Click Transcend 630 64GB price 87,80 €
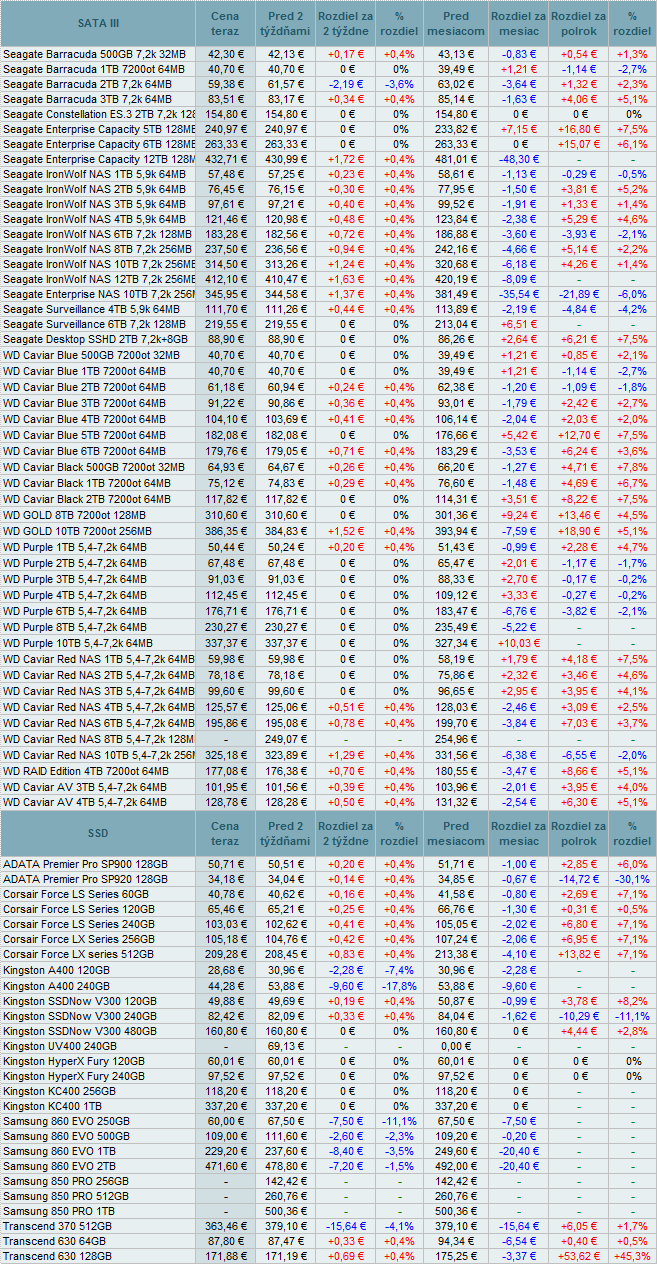Viewport: 657px width, 1264px height. (226, 1241)
